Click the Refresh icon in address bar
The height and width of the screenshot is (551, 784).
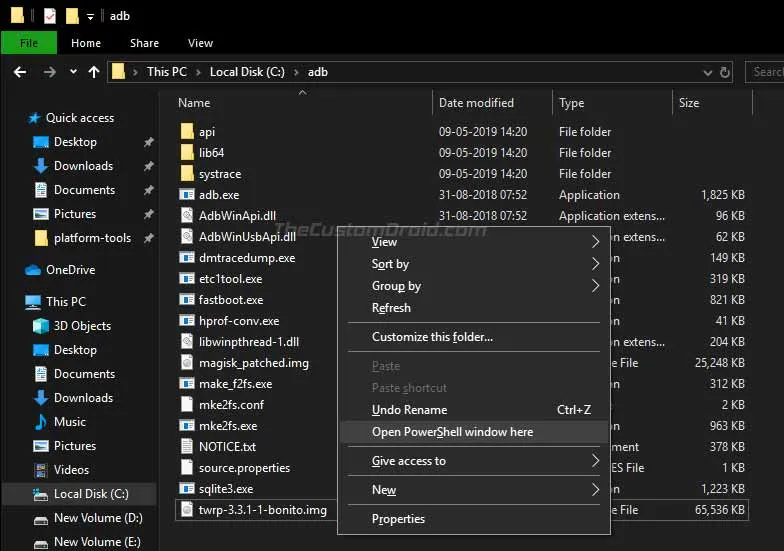click(x=724, y=72)
